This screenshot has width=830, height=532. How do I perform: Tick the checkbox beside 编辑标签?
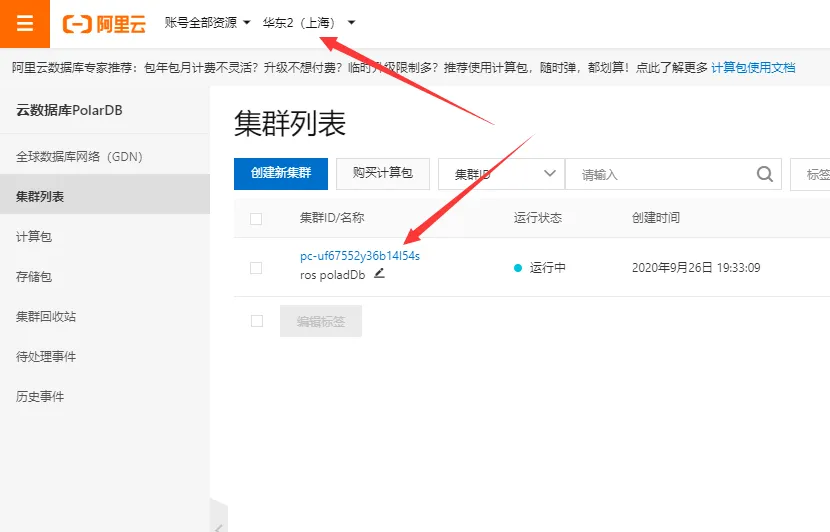tap(257, 321)
